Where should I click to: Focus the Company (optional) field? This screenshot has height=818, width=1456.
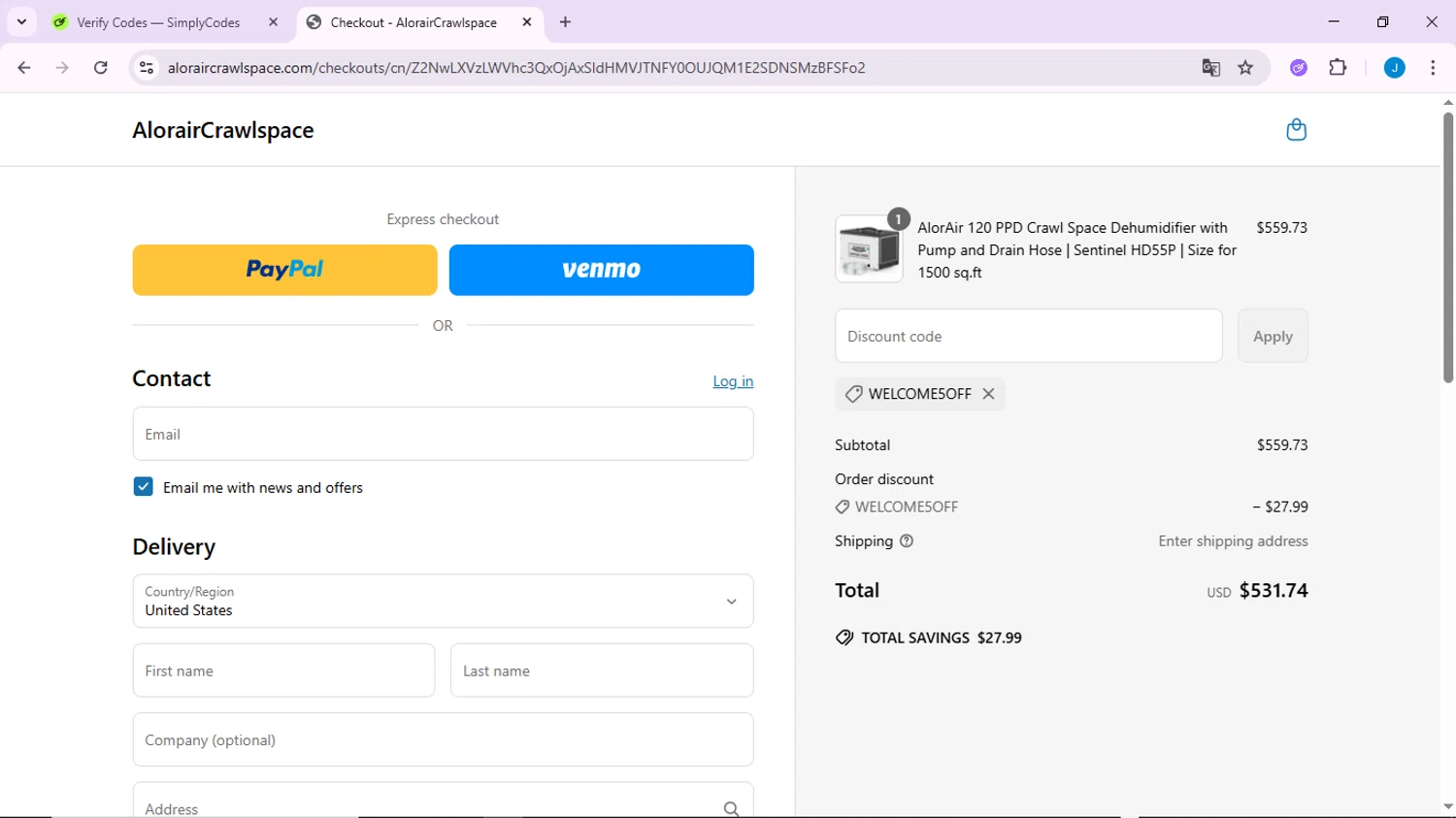click(x=443, y=740)
